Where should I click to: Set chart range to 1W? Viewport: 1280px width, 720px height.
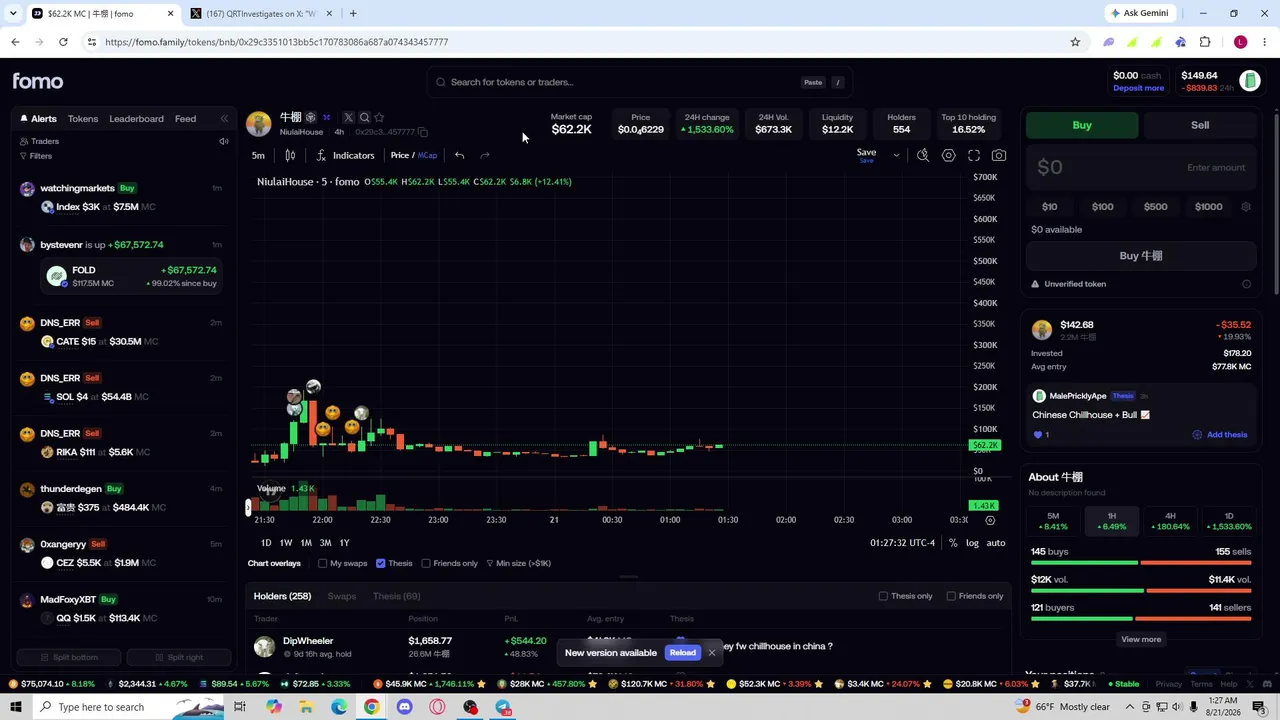point(286,543)
